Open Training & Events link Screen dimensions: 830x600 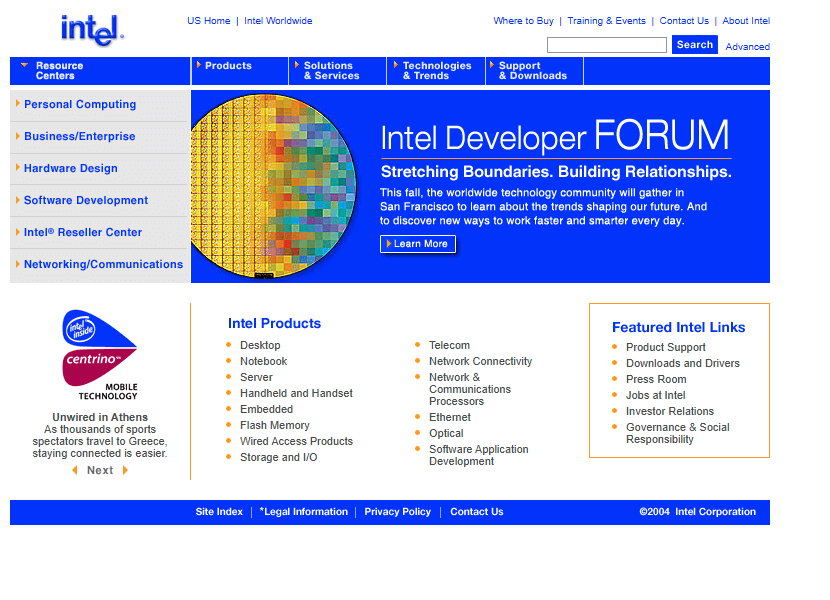click(x=607, y=21)
